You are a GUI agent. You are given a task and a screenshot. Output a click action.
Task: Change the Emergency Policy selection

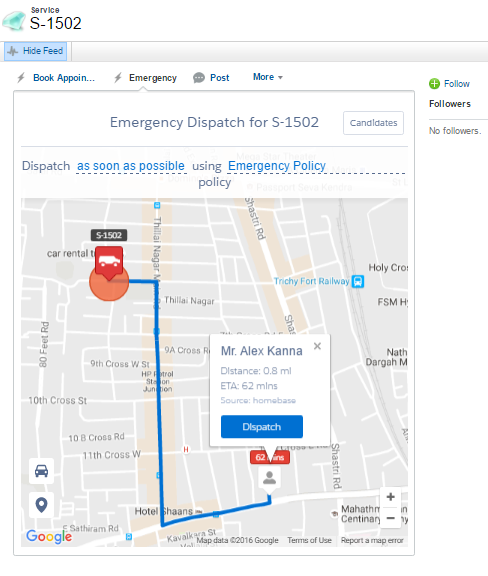point(277,166)
